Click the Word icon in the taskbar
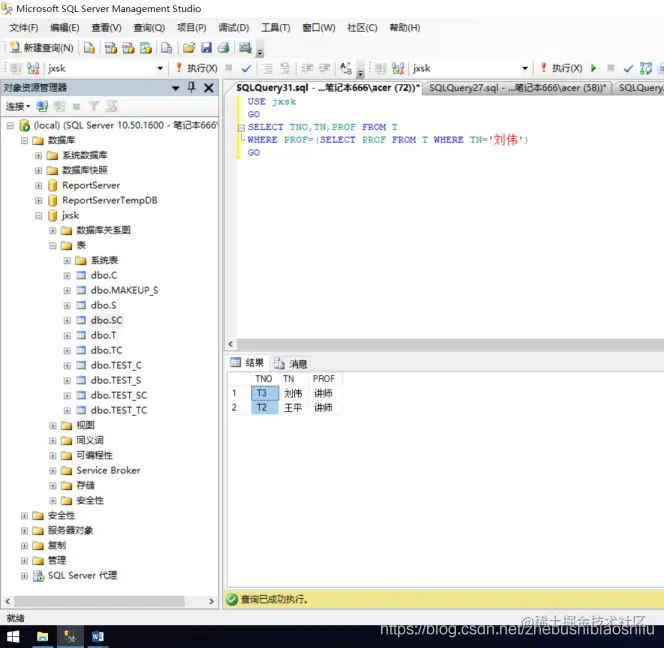Viewport: 664px width, 648px height. coord(98,637)
